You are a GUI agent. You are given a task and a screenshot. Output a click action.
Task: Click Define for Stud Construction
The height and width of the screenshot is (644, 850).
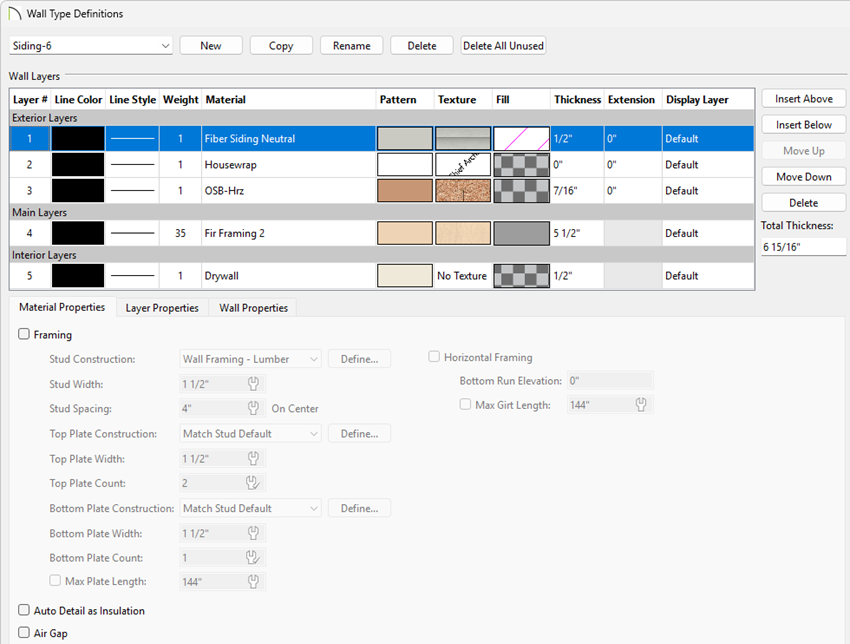pos(359,359)
